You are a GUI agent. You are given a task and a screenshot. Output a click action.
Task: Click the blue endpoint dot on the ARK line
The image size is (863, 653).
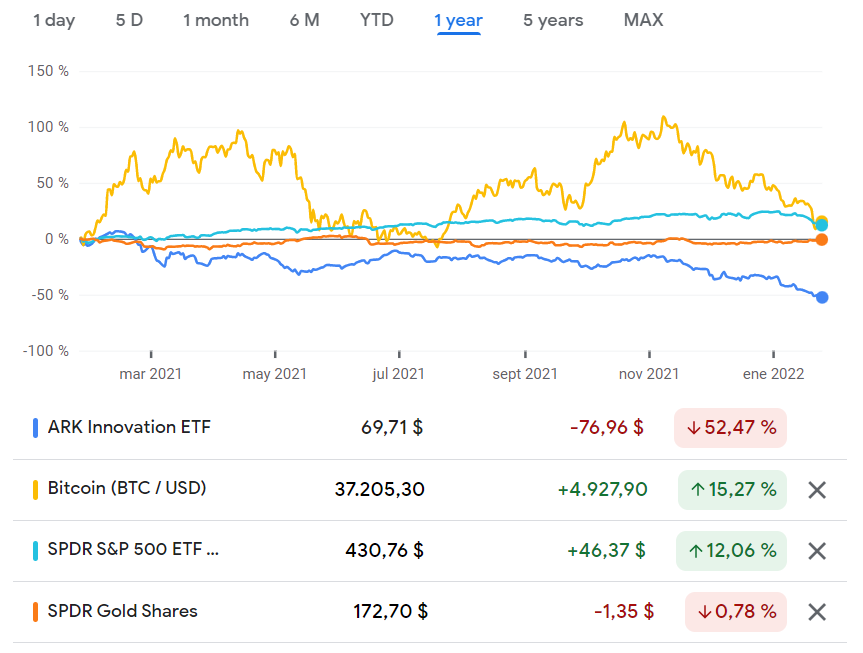coord(822,296)
